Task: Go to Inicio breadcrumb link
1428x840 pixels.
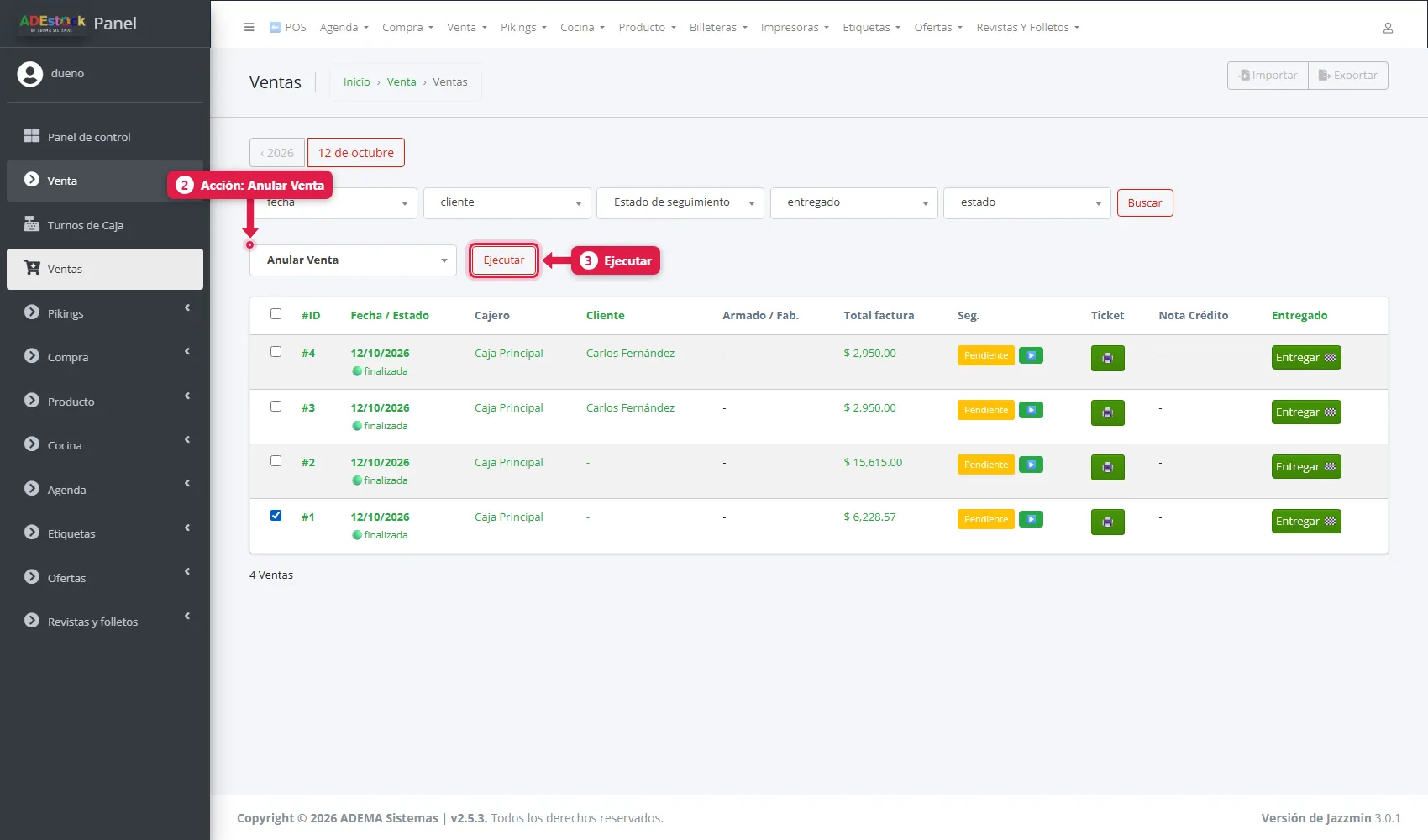Action: [x=357, y=81]
